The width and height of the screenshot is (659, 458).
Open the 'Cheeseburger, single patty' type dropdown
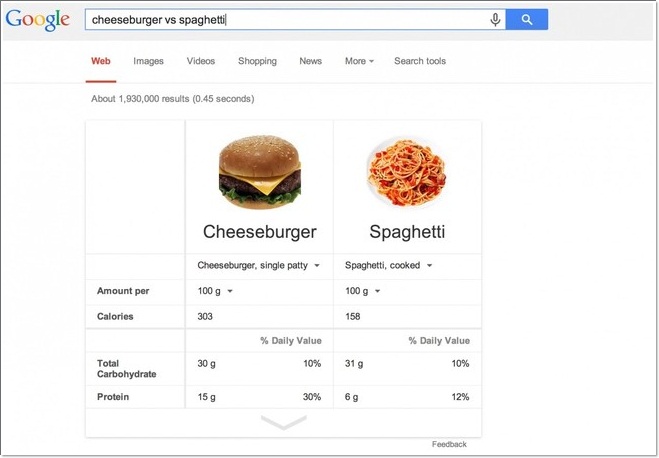[258, 266]
